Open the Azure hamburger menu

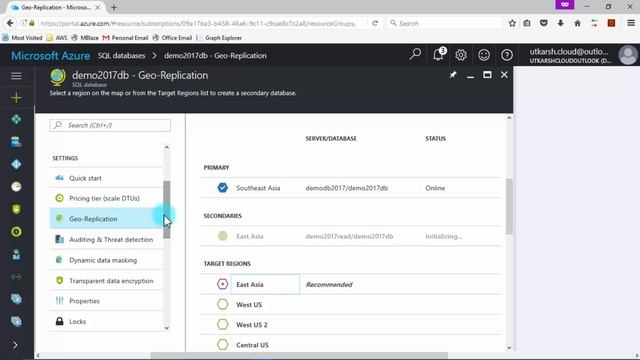tap(16, 76)
